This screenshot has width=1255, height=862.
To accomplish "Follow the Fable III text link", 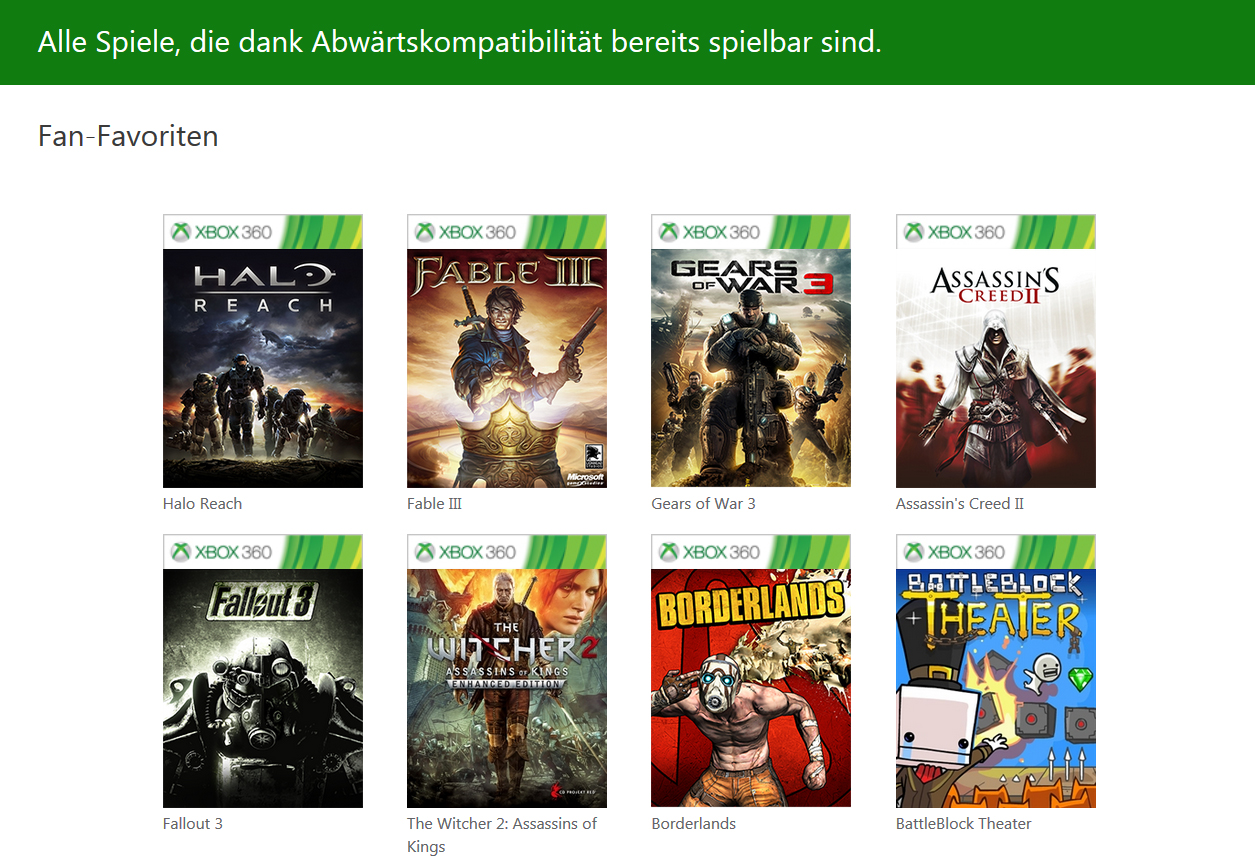I will 434,504.
